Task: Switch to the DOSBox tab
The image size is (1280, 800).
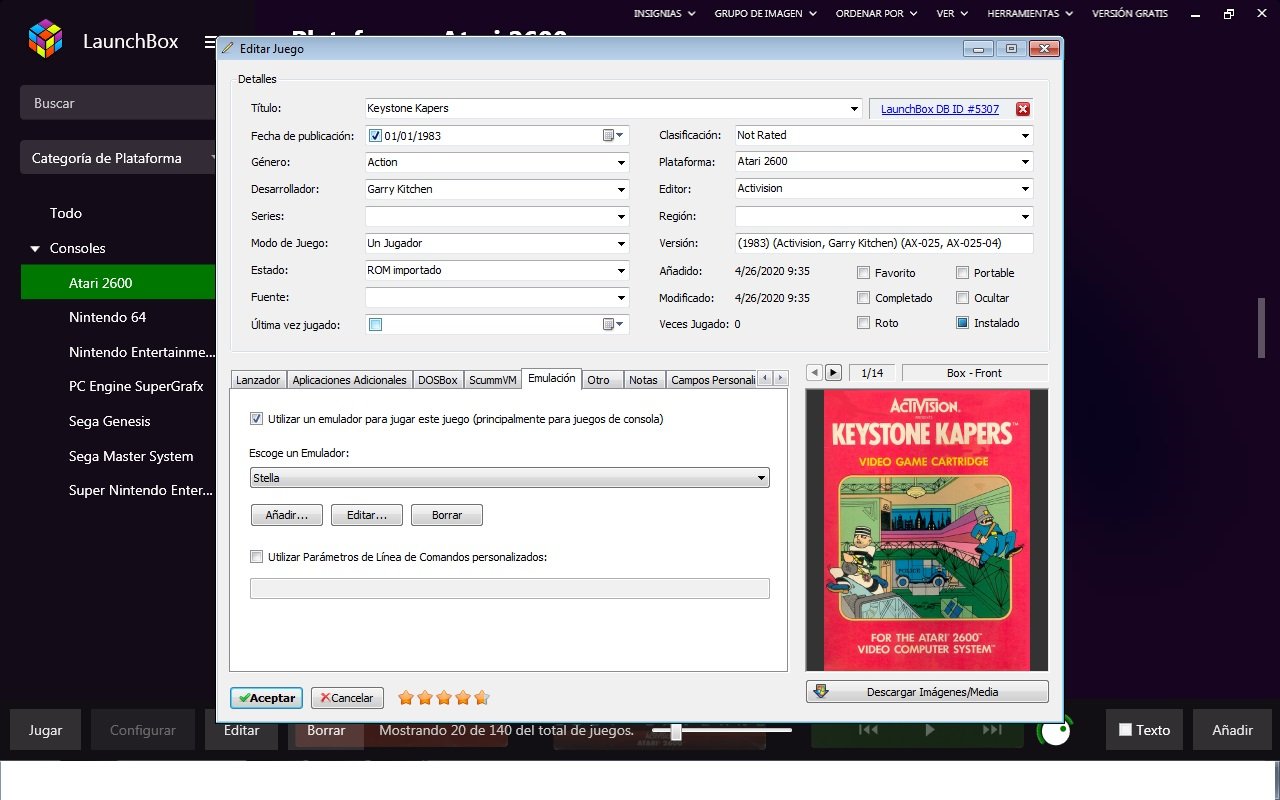Action: point(438,380)
